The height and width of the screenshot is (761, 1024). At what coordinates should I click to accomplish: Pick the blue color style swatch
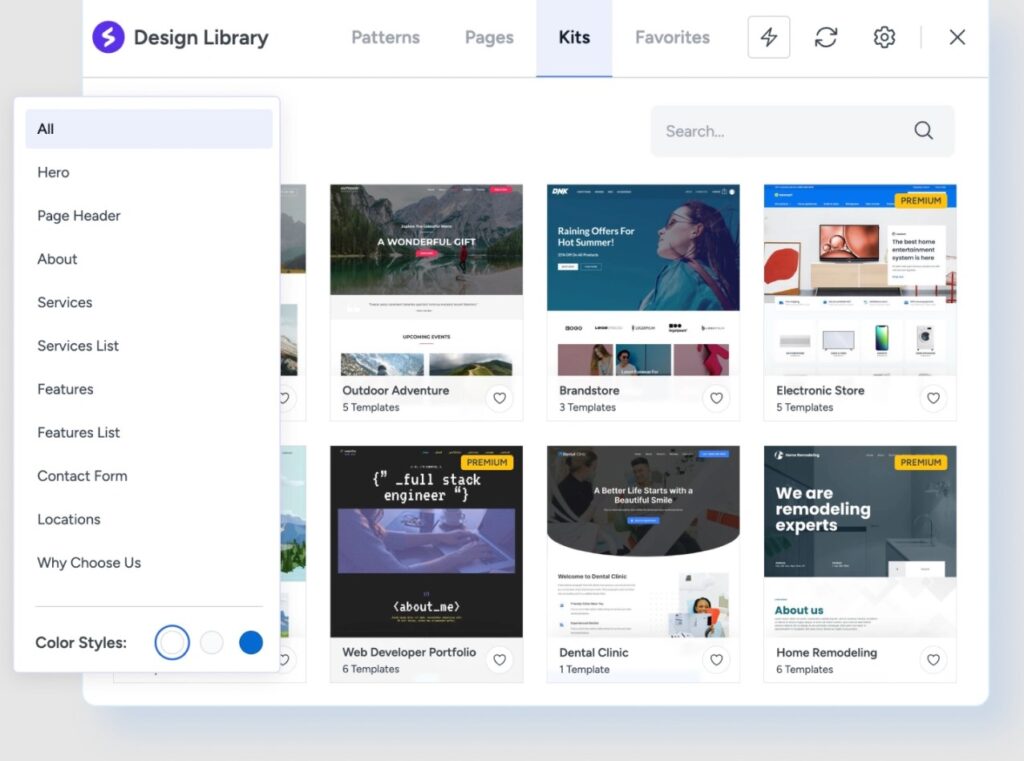(x=251, y=643)
